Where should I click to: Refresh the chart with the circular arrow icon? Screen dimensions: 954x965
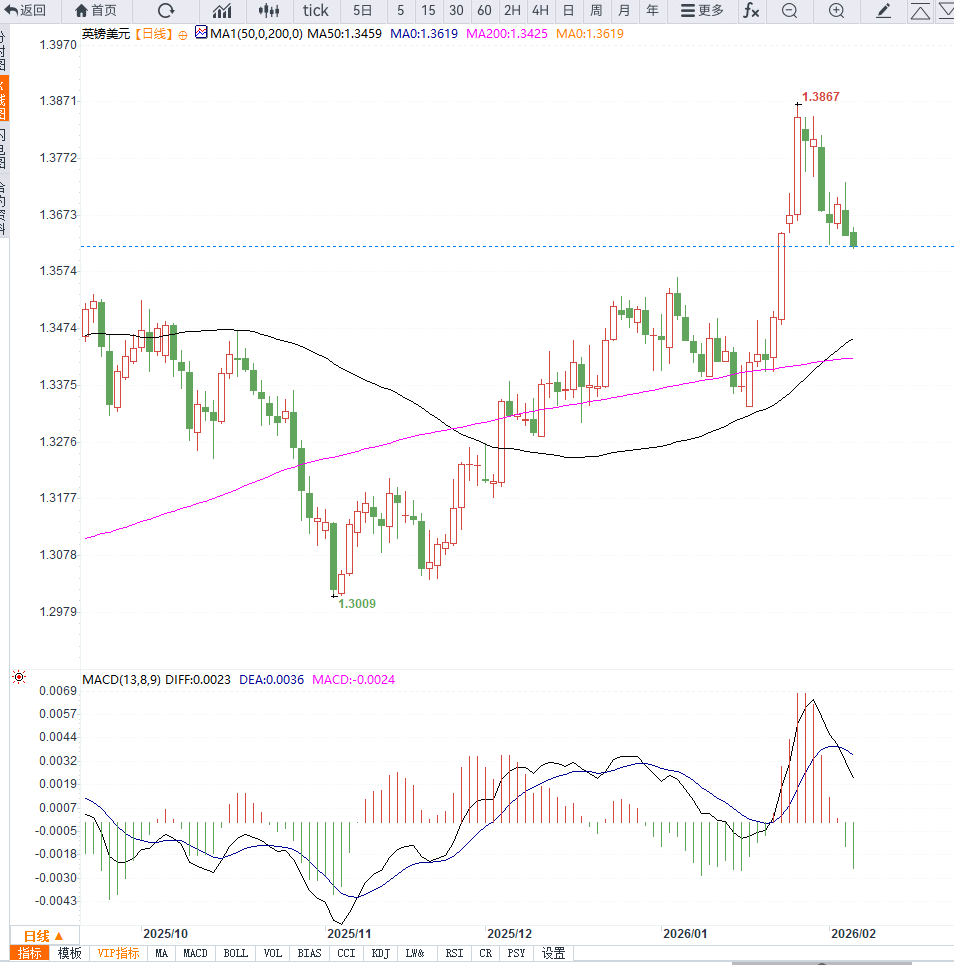click(x=166, y=10)
